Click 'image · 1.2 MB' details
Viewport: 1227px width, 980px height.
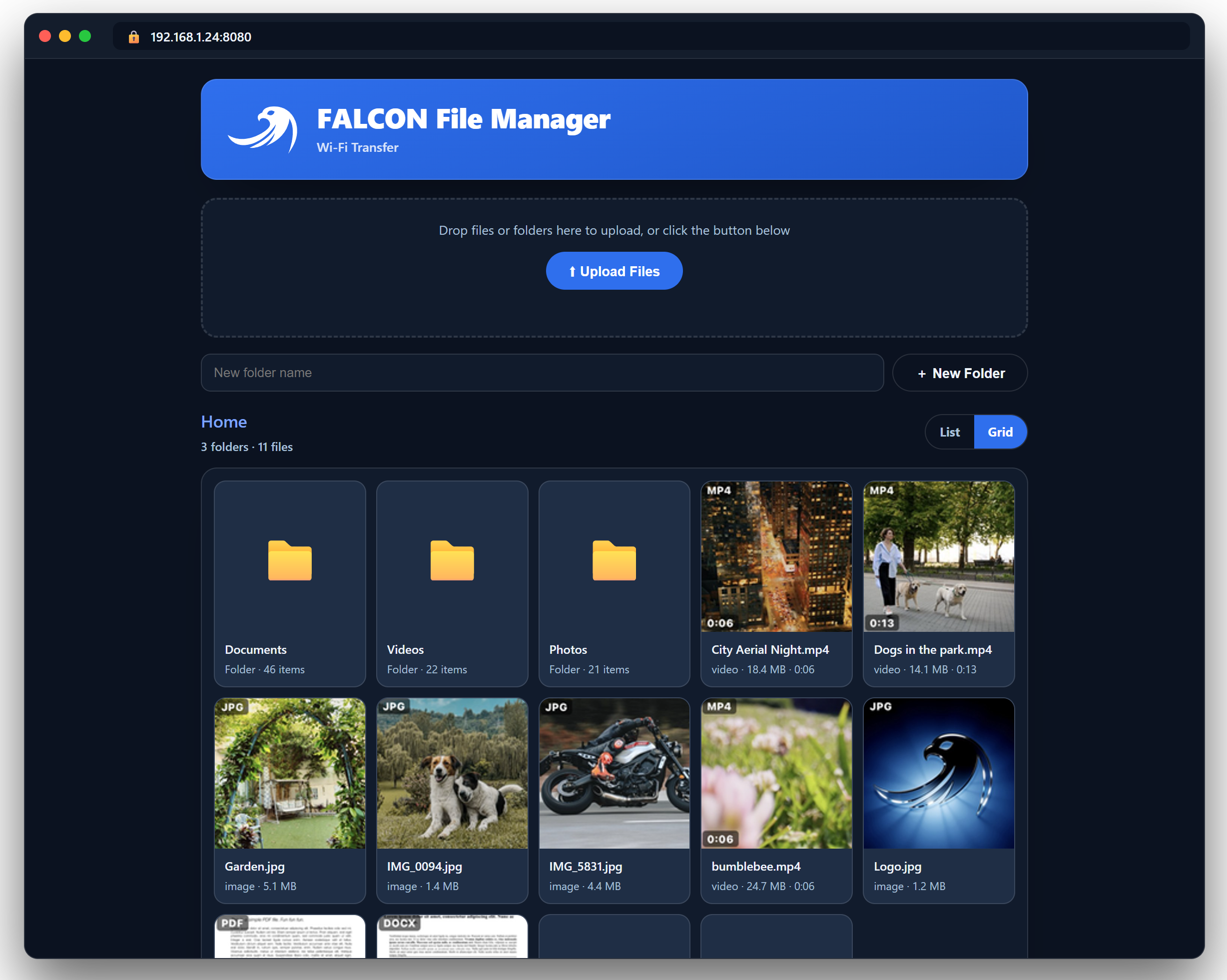coord(909,887)
